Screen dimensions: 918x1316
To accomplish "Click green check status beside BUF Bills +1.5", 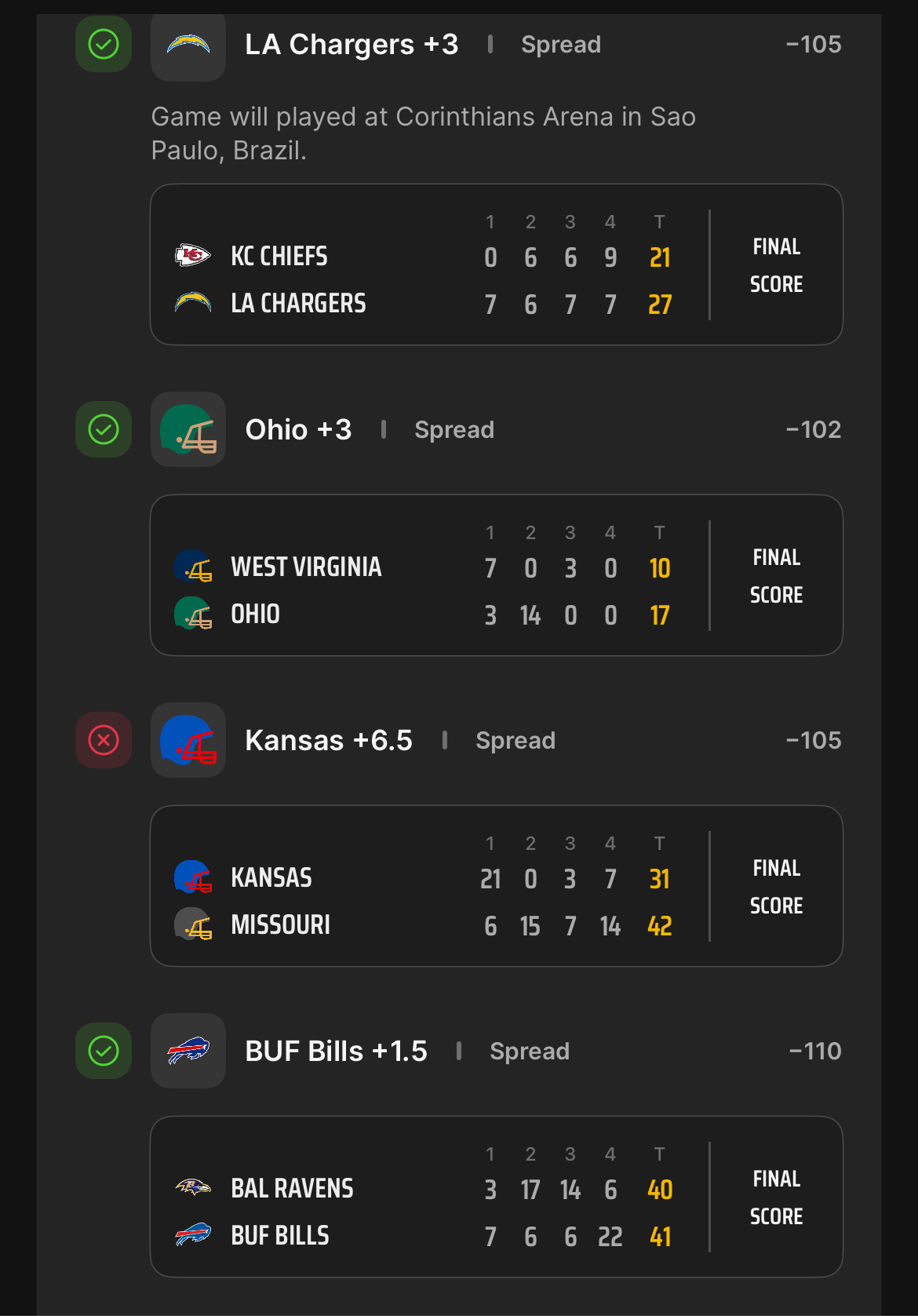I will click(x=104, y=1051).
